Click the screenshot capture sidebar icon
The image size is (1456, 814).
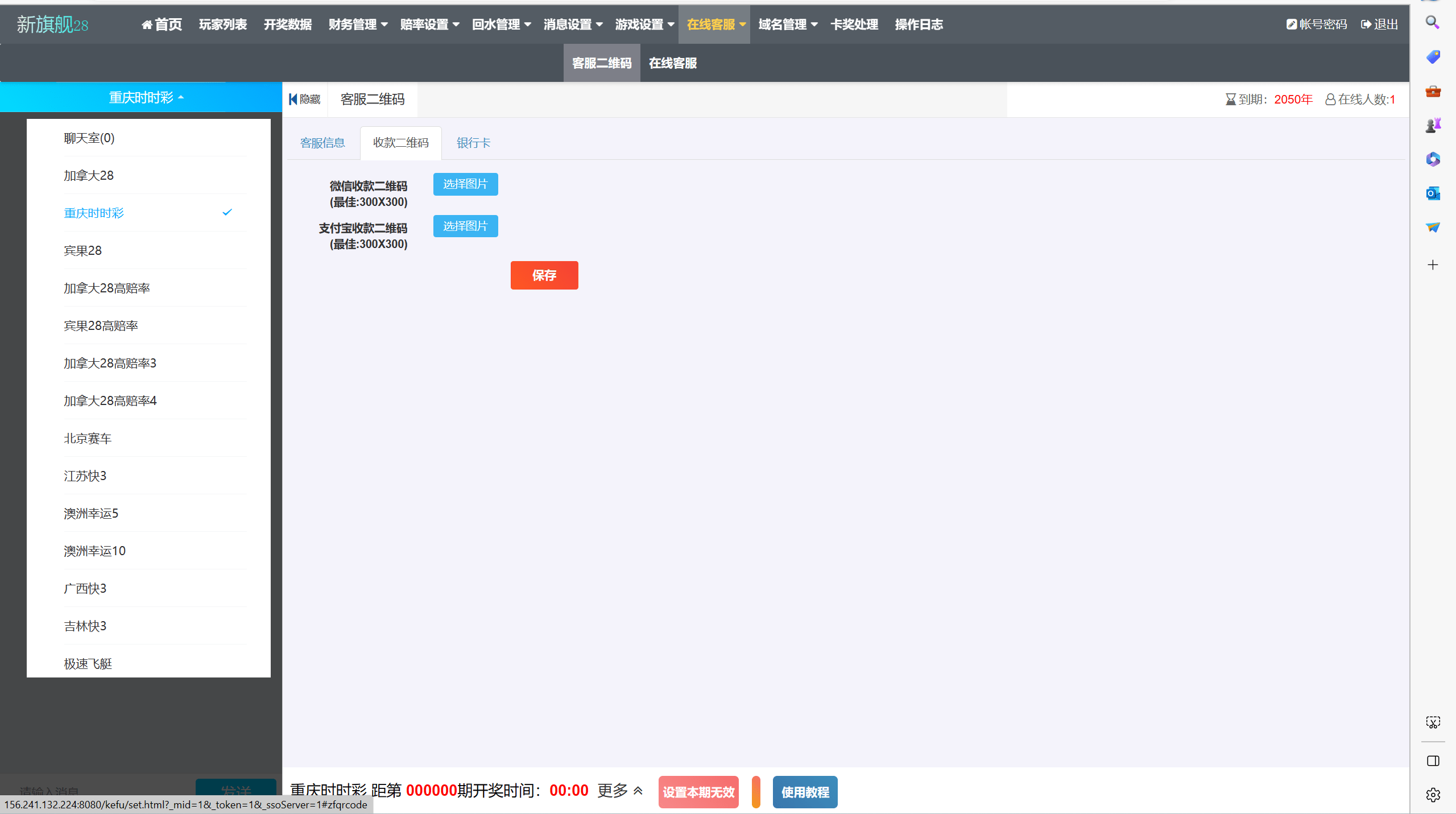[x=1433, y=722]
